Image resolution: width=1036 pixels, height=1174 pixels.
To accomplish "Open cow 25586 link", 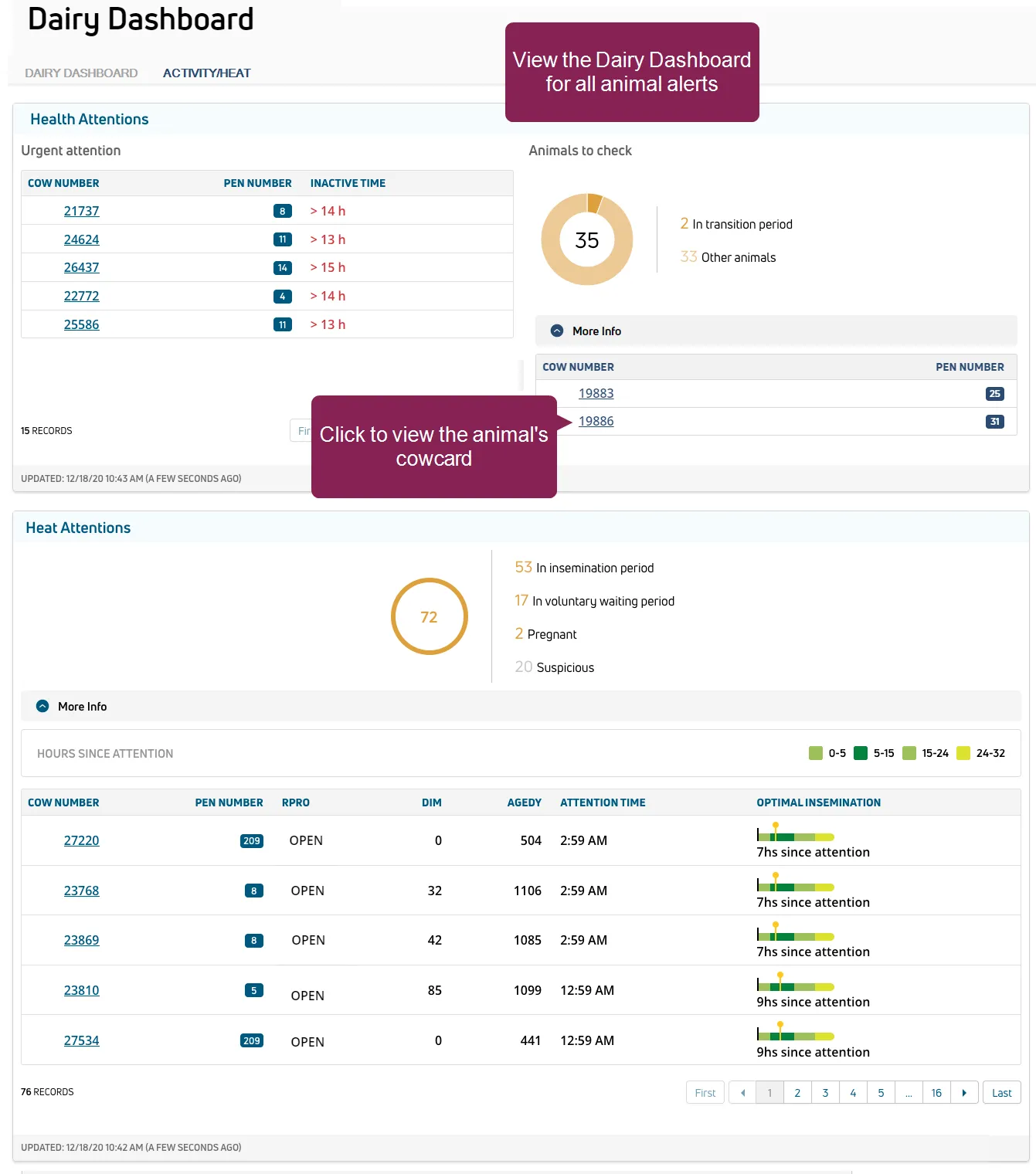I will tap(81, 324).
